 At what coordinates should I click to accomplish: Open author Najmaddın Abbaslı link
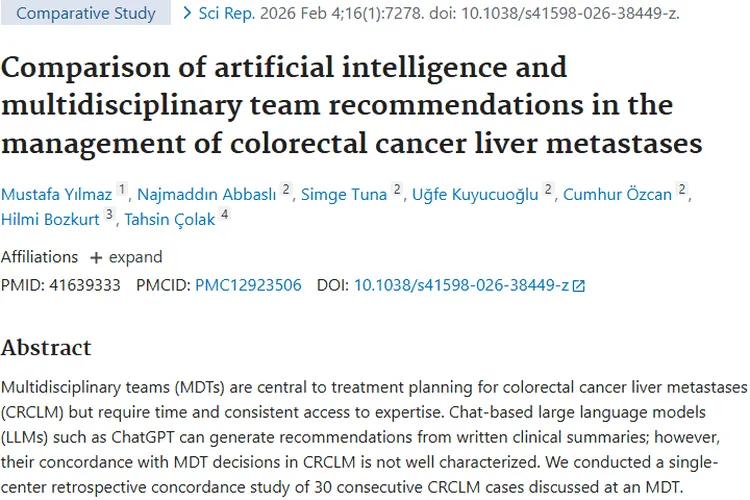pyautogui.click(x=206, y=194)
